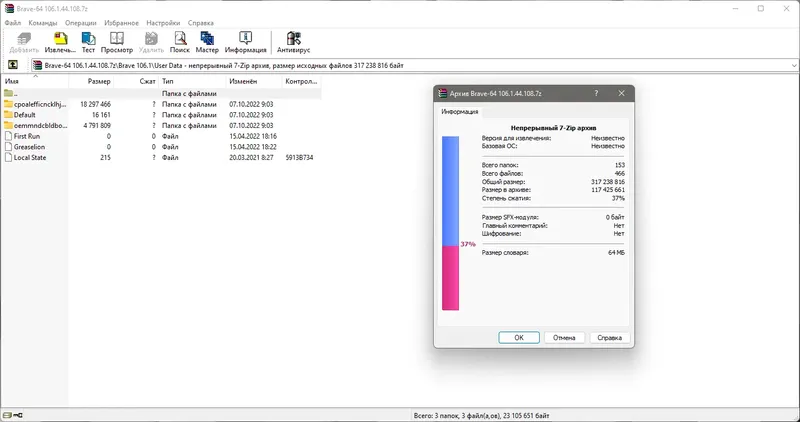Open the Файл menu
Screen dimensions: 800x422
(13, 23)
